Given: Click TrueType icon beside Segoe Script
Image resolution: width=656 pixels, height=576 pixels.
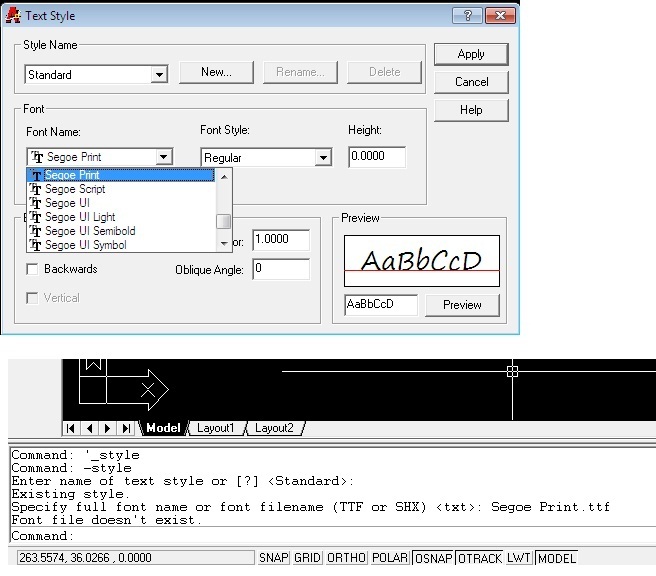Looking at the screenshot, I should 36,189.
